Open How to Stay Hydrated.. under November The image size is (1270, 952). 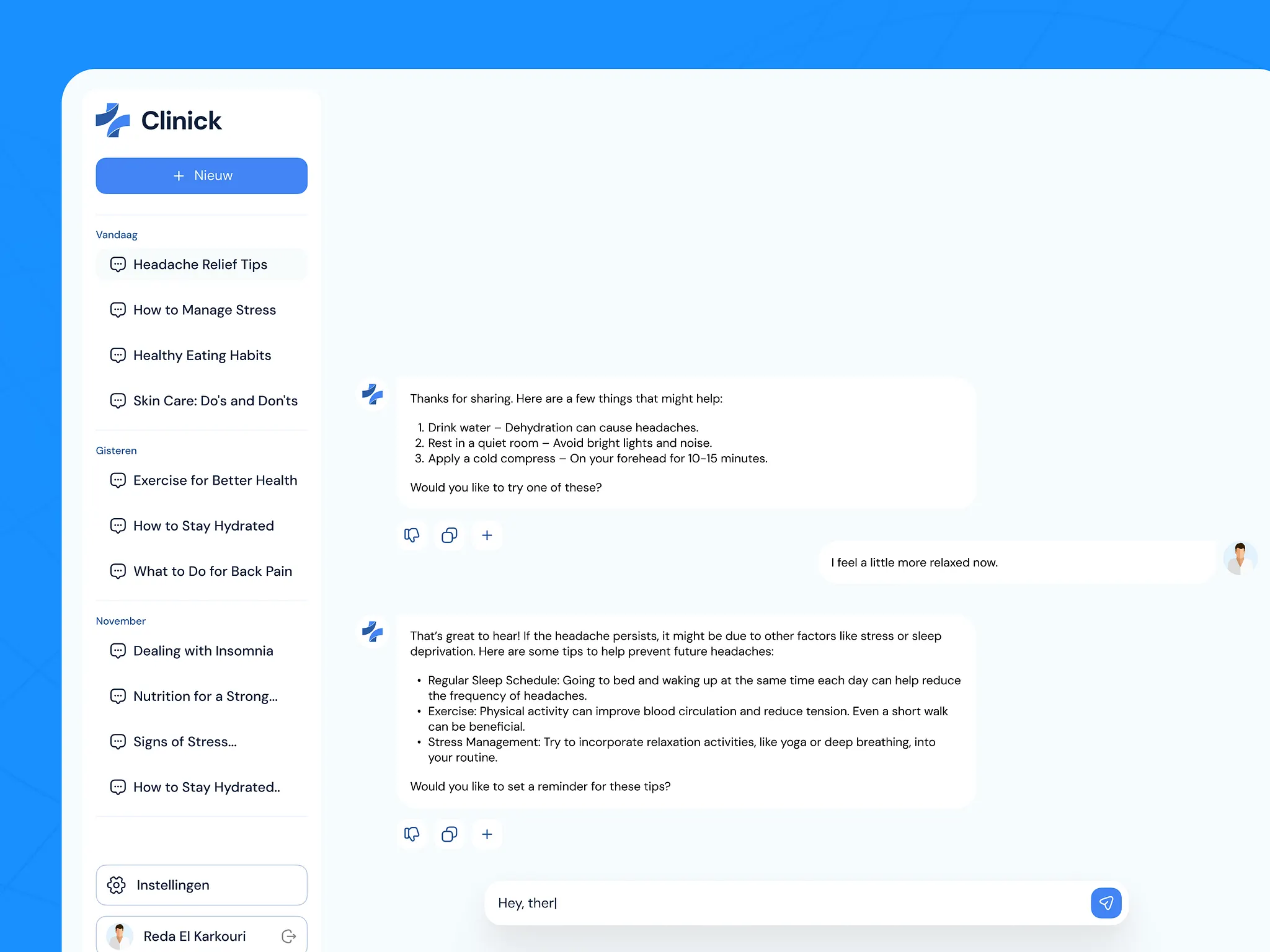click(x=202, y=787)
